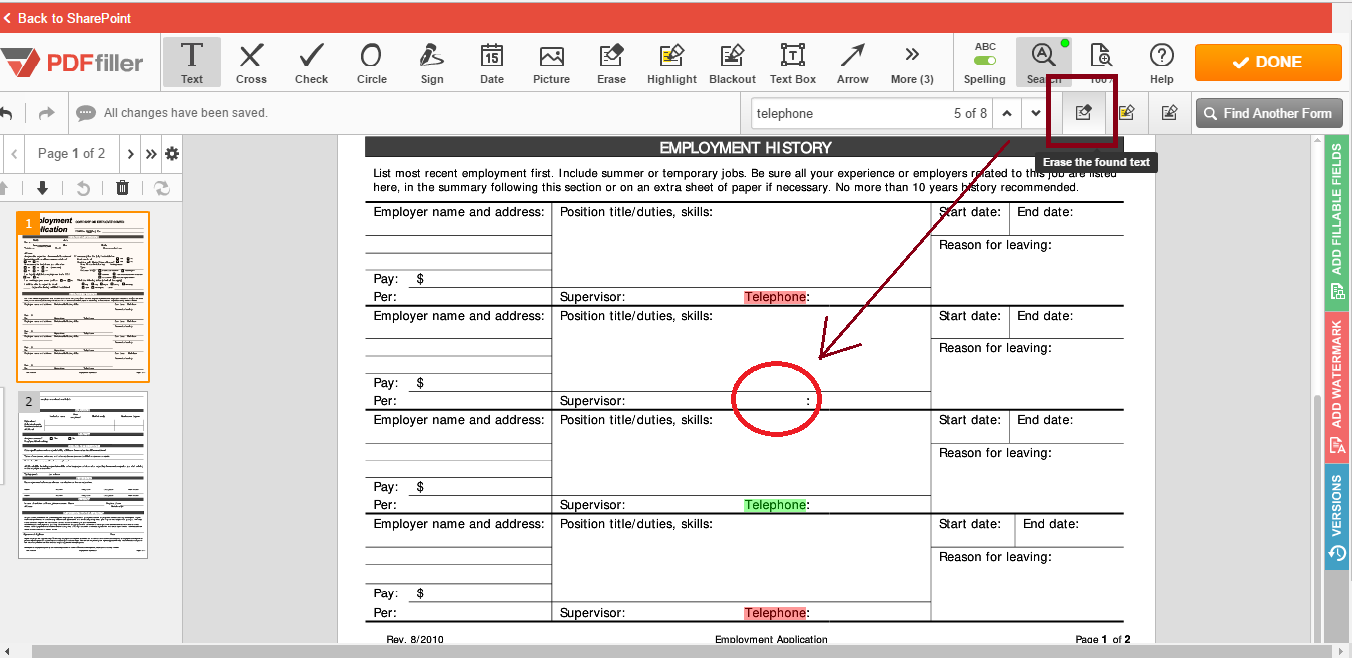
Task: Select page 2 thumbnail
Action: tap(83, 474)
